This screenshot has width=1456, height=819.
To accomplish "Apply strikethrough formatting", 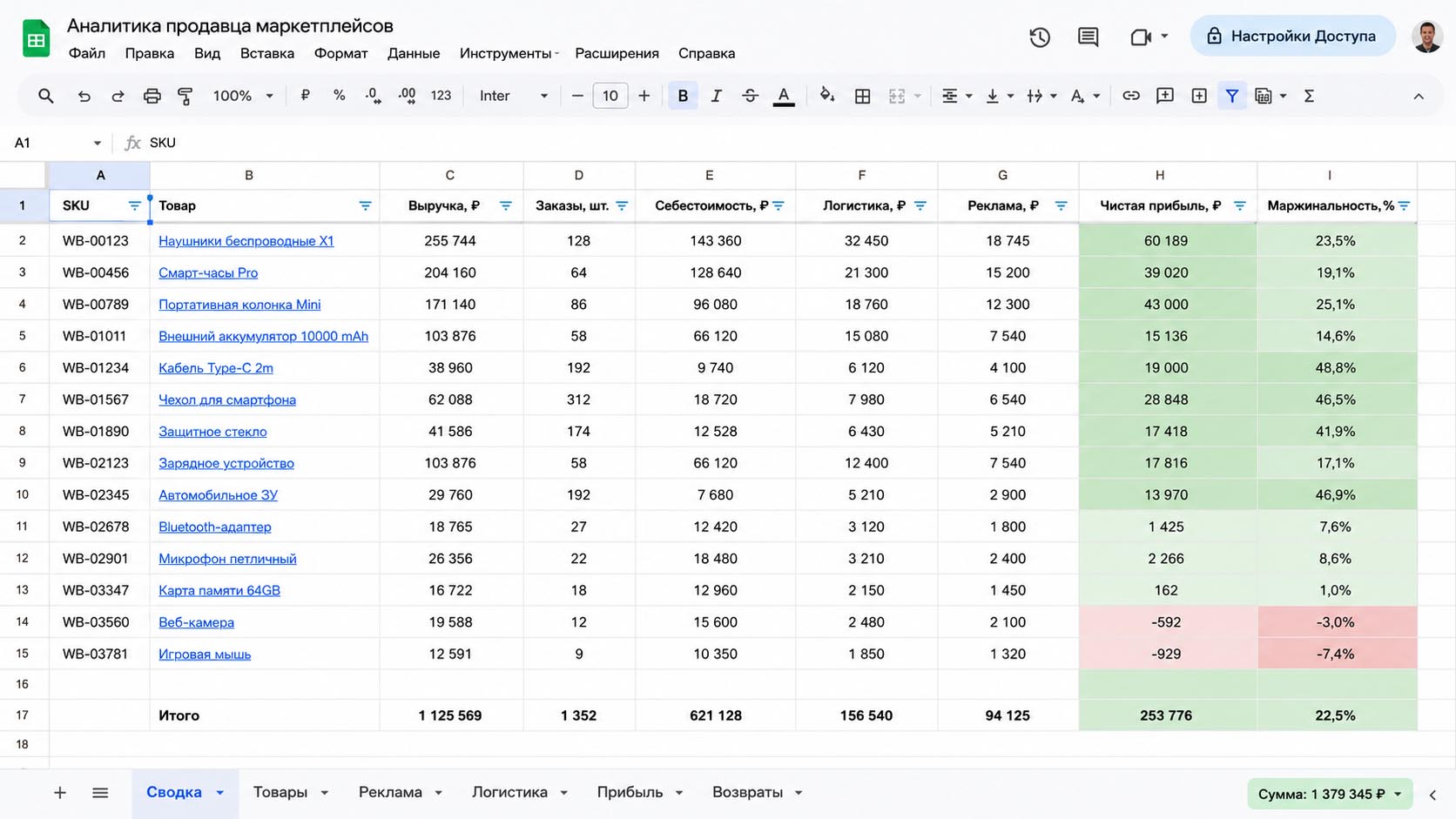I will [x=750, y=96].
